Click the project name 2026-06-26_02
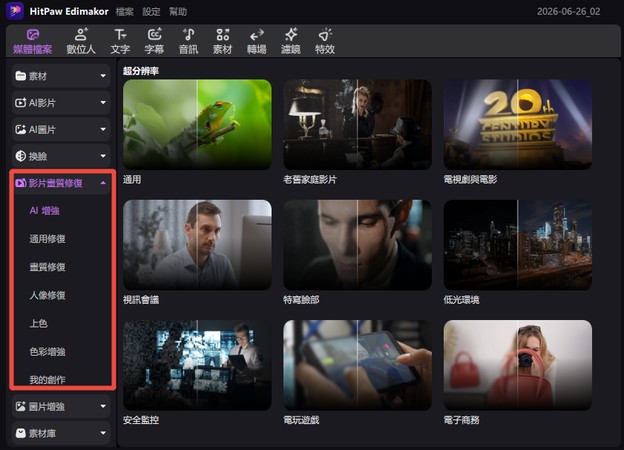 pos(568,12)
